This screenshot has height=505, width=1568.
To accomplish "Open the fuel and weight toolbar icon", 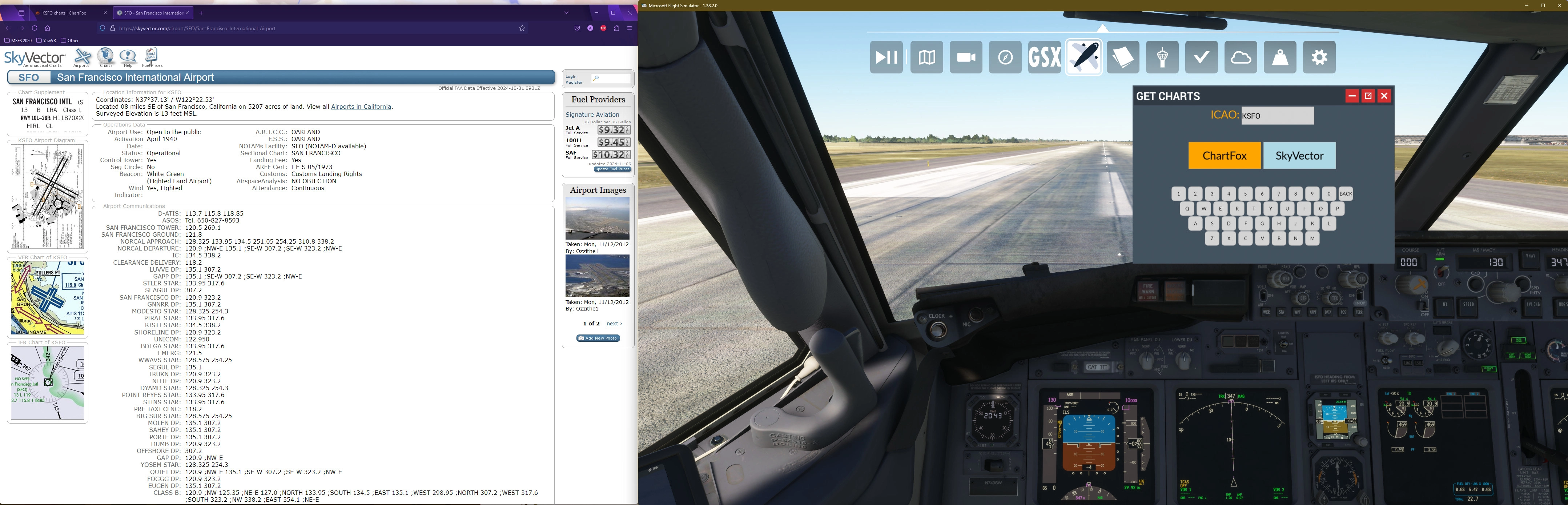I will point(1280,57).
